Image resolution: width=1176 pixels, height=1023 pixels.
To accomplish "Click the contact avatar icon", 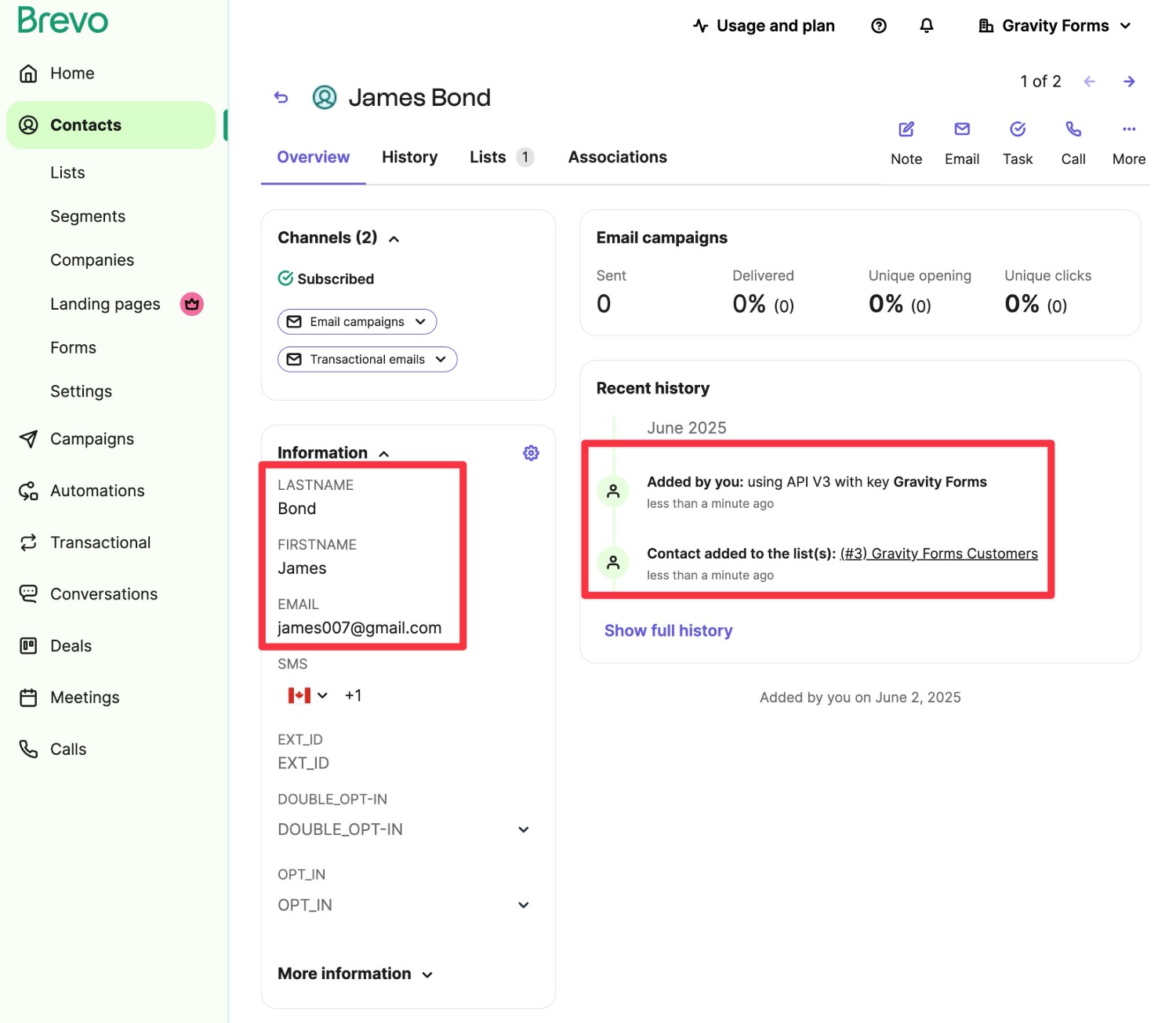I will coord(325,97).
